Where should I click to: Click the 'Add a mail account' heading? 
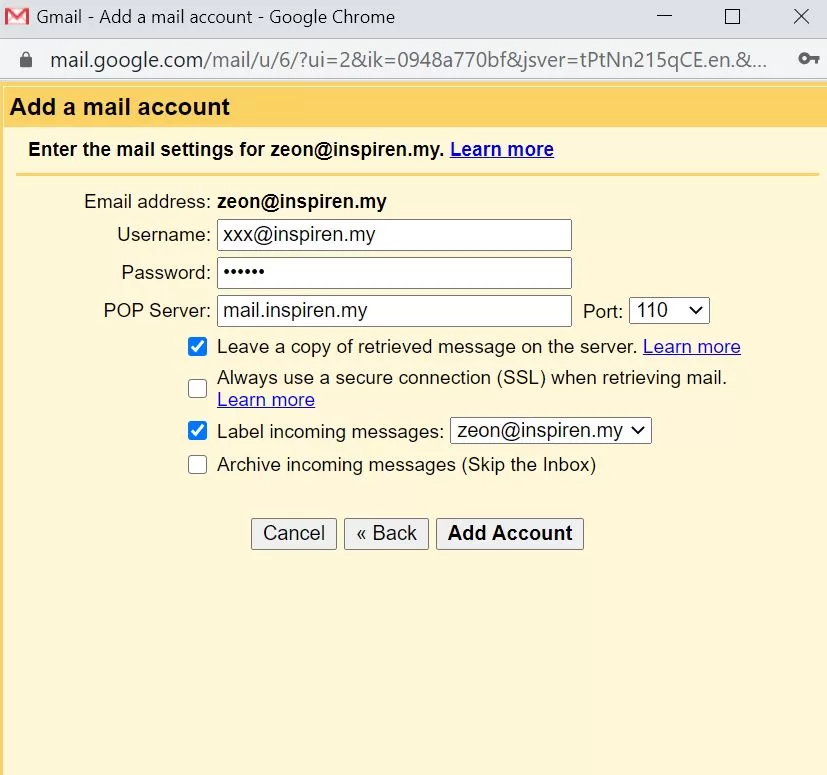(120, 107)
